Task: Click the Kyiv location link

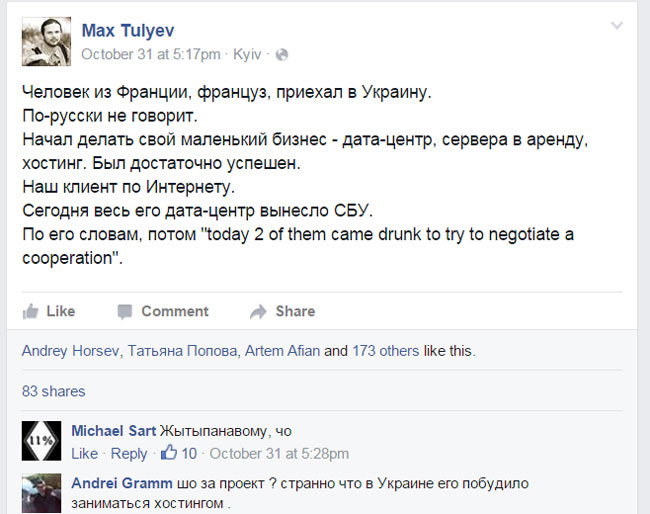Action: 246,53
